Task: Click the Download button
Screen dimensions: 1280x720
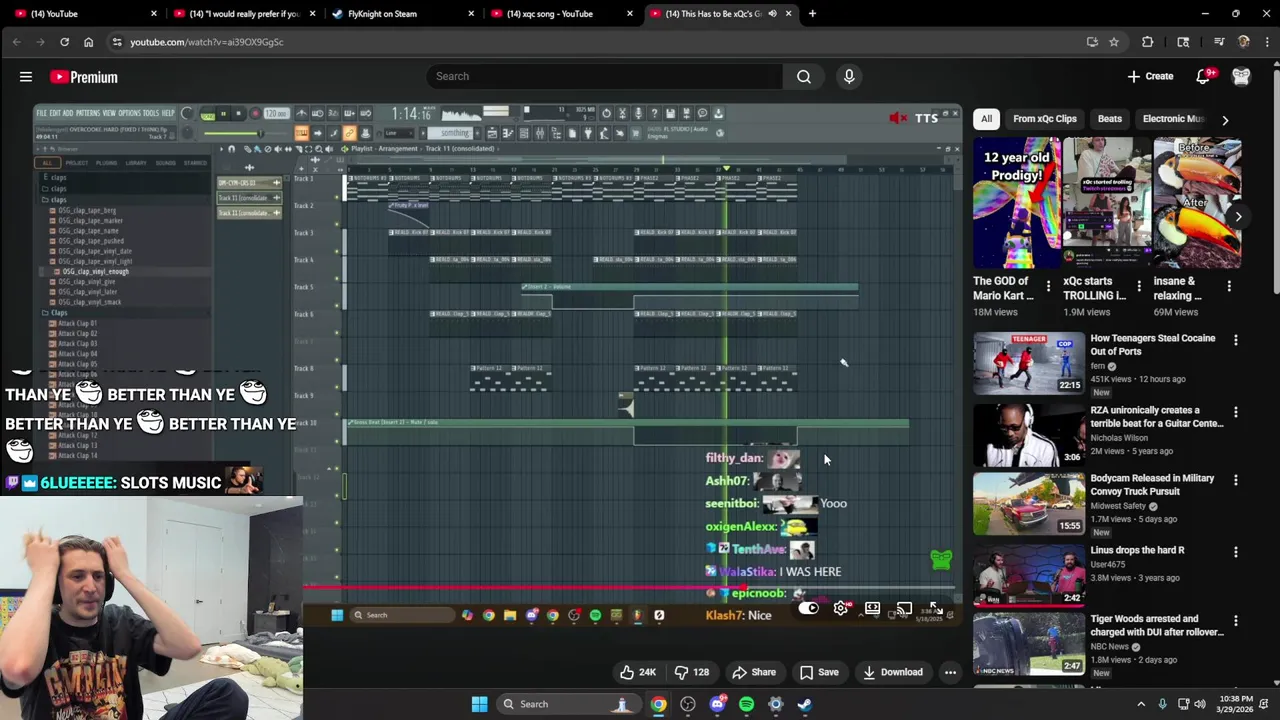Action: [893, 672]
